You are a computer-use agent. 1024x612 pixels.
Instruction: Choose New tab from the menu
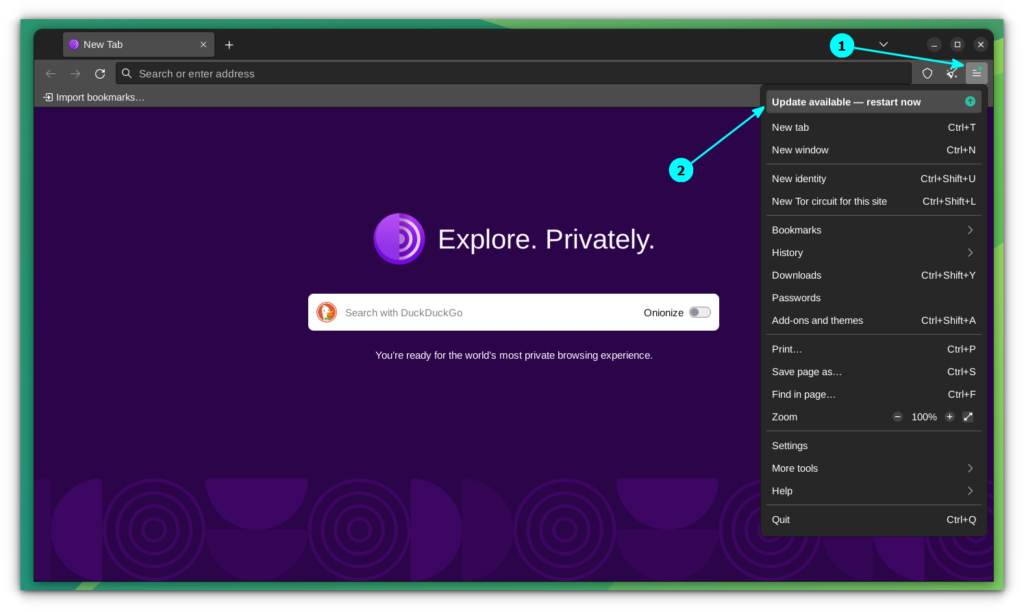click(x=873, y=127)
